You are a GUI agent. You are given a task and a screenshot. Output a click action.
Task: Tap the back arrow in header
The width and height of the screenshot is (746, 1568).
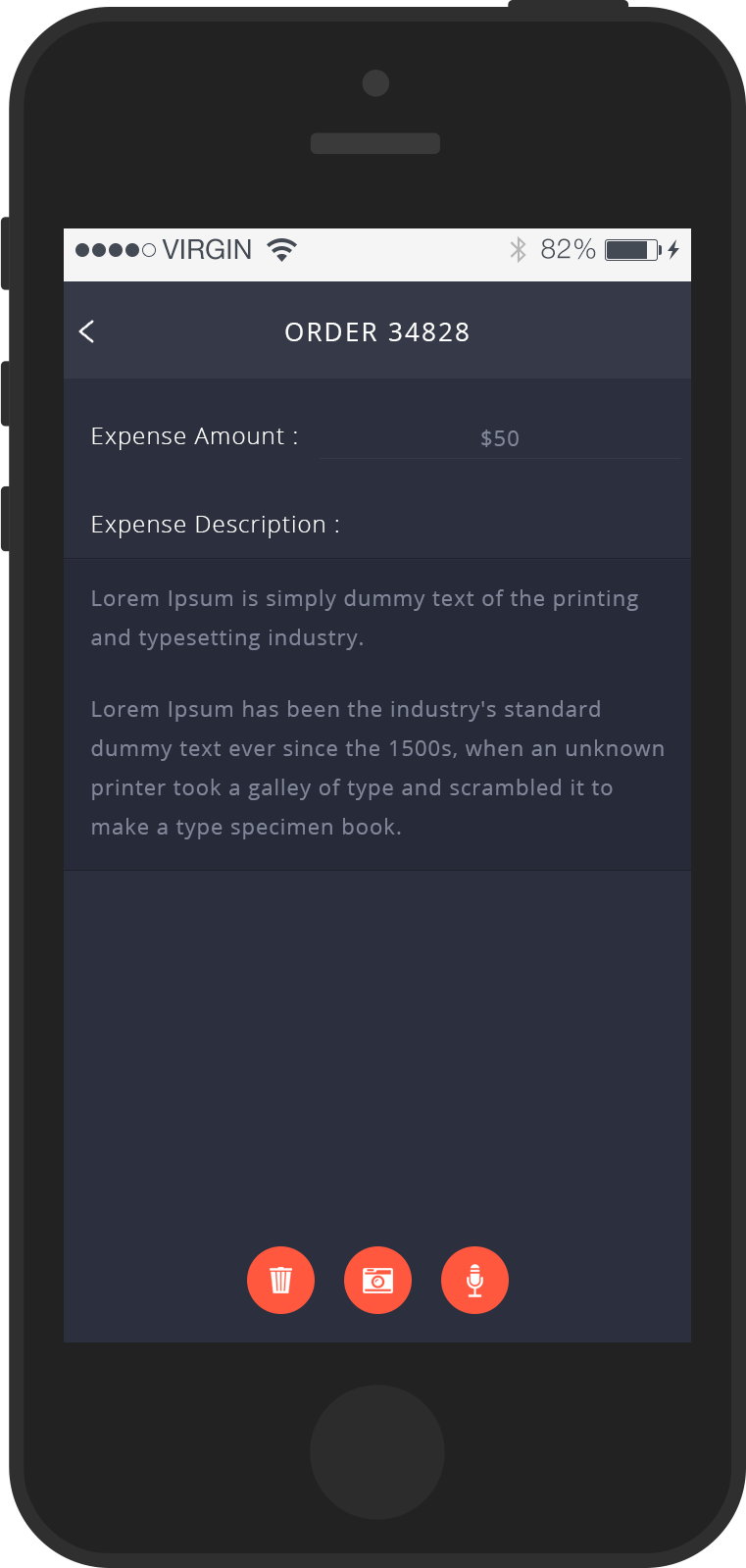point(87,331)
